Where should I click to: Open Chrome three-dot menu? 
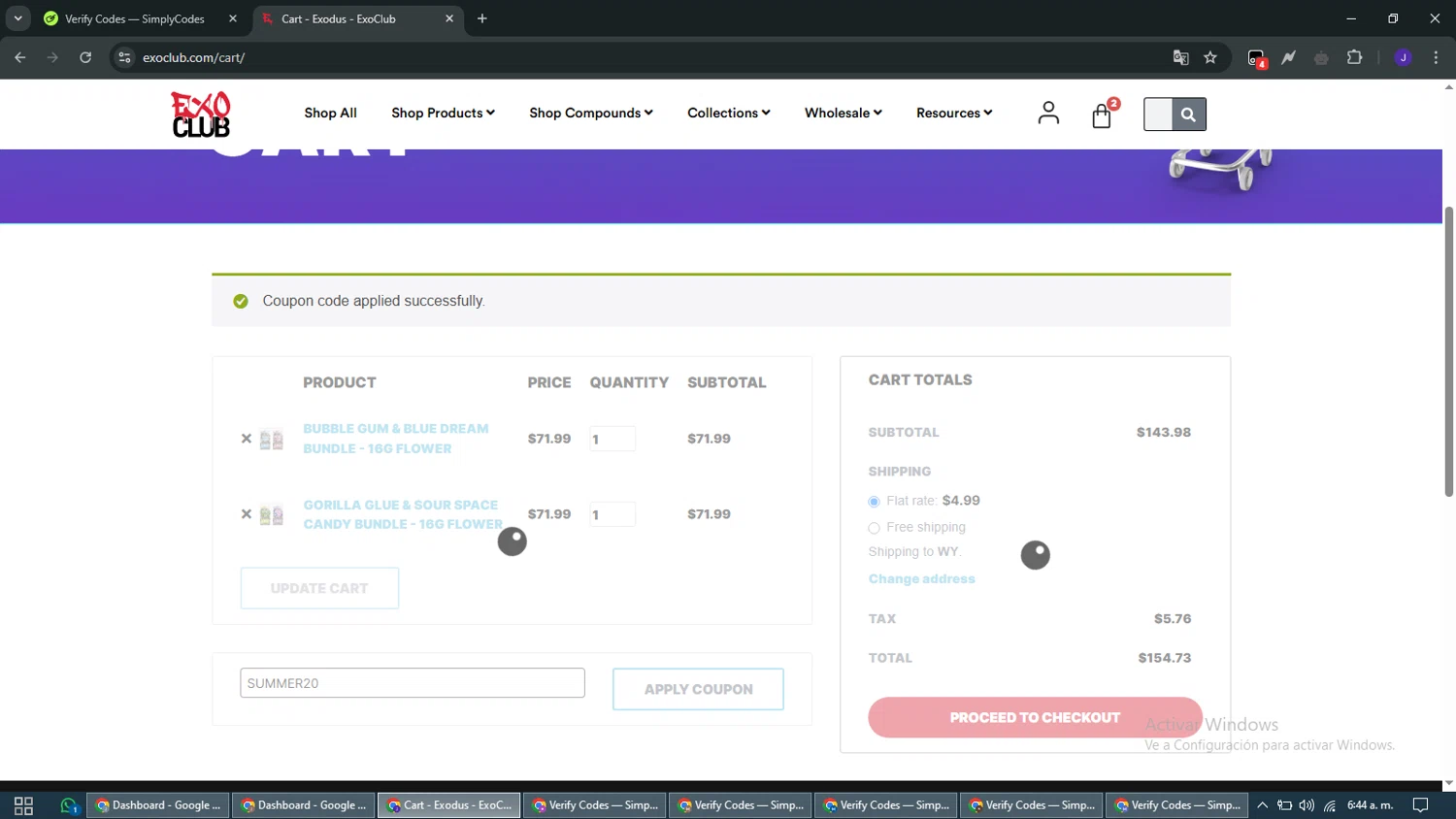(1436, 57)
